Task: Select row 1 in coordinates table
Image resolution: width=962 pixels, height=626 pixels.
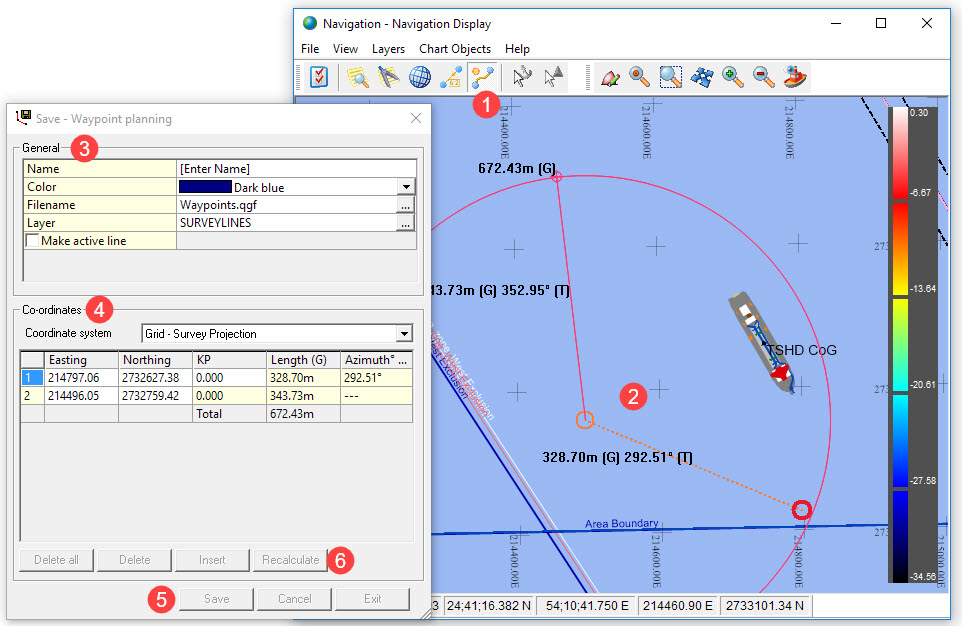Action: (32, 377)
